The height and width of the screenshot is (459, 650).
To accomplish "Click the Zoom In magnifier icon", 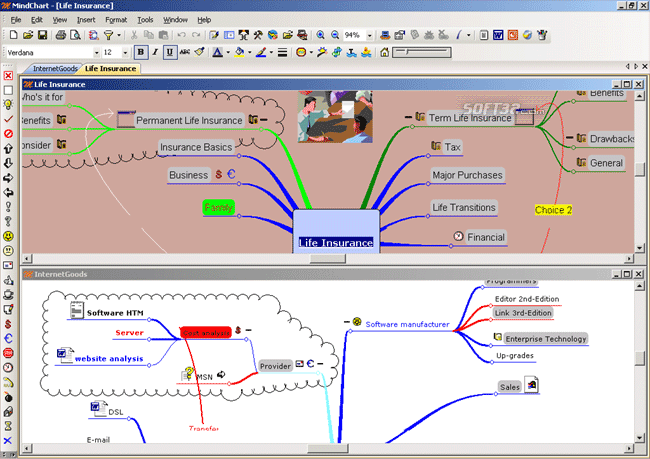I will click(x=320, y=35).
